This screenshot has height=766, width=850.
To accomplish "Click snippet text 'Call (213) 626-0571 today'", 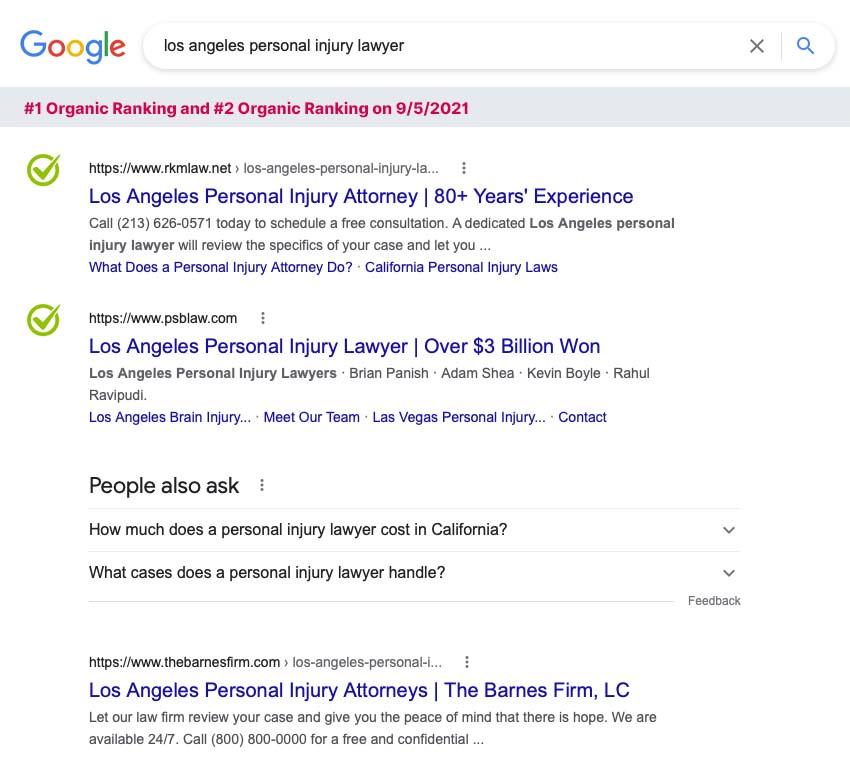I will pos(170,223).
